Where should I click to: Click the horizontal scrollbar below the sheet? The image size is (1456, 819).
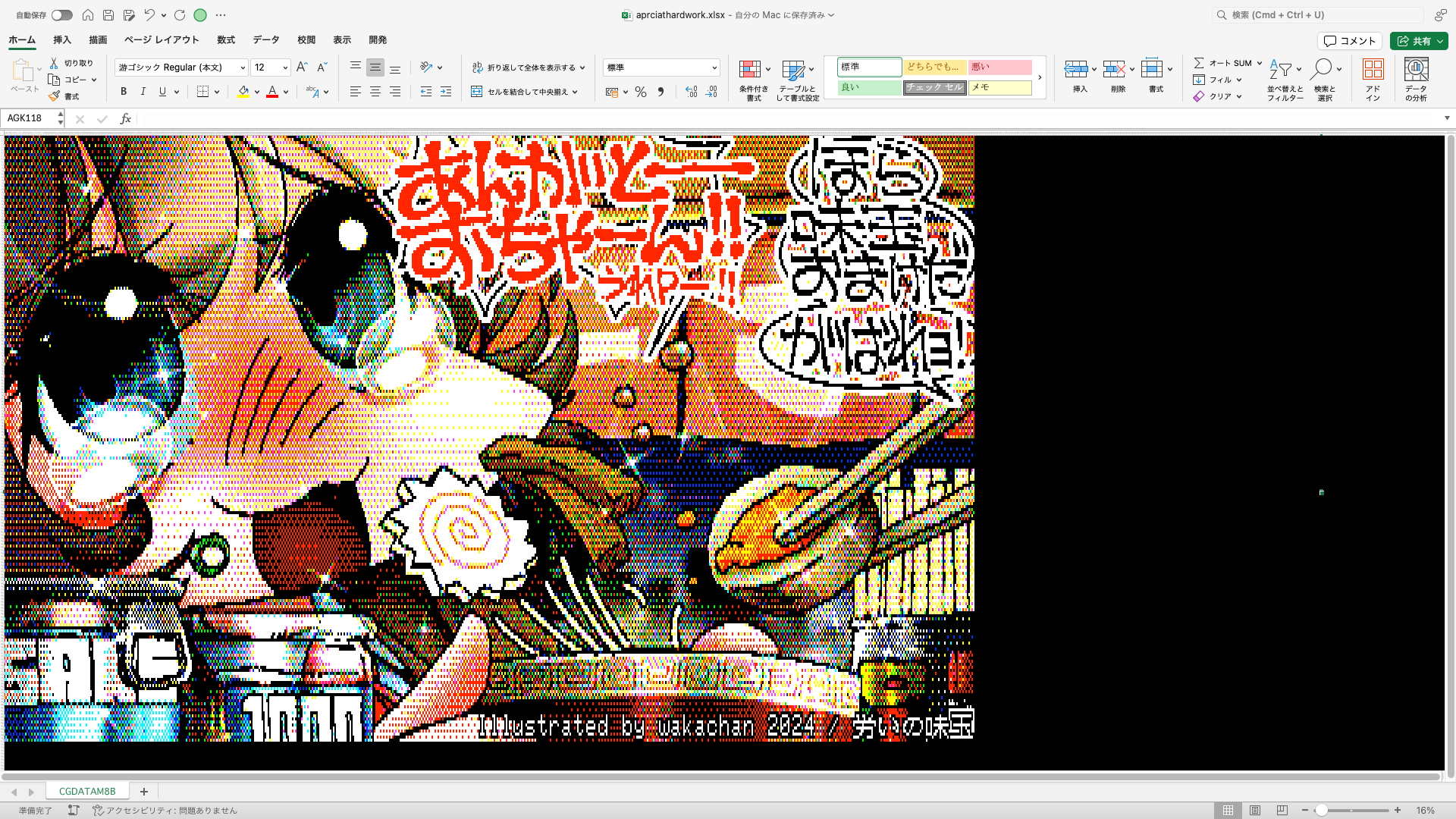pyautogui.click(x=720, y=777)
